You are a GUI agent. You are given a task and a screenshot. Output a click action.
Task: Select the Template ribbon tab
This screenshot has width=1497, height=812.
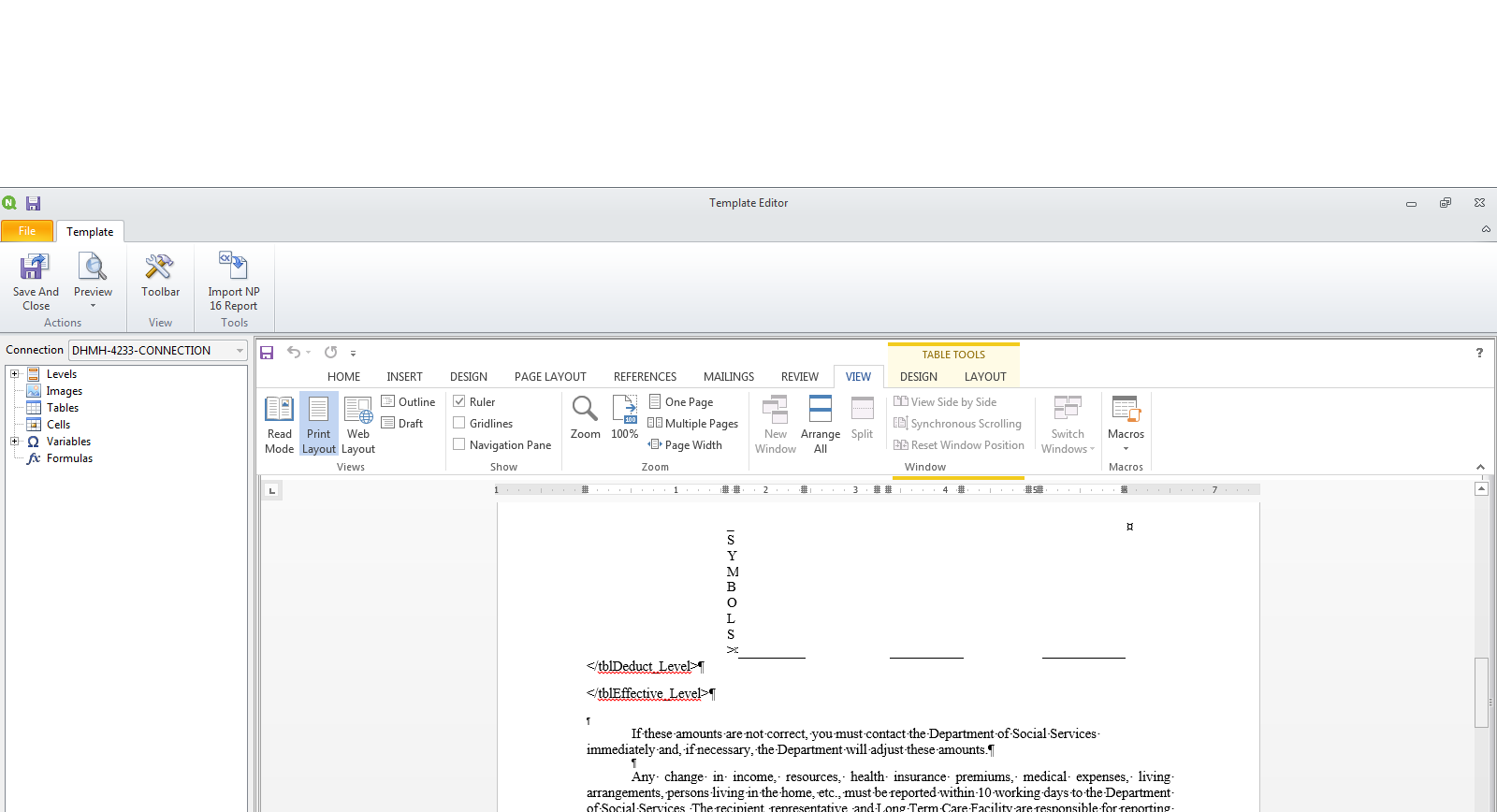90,231
